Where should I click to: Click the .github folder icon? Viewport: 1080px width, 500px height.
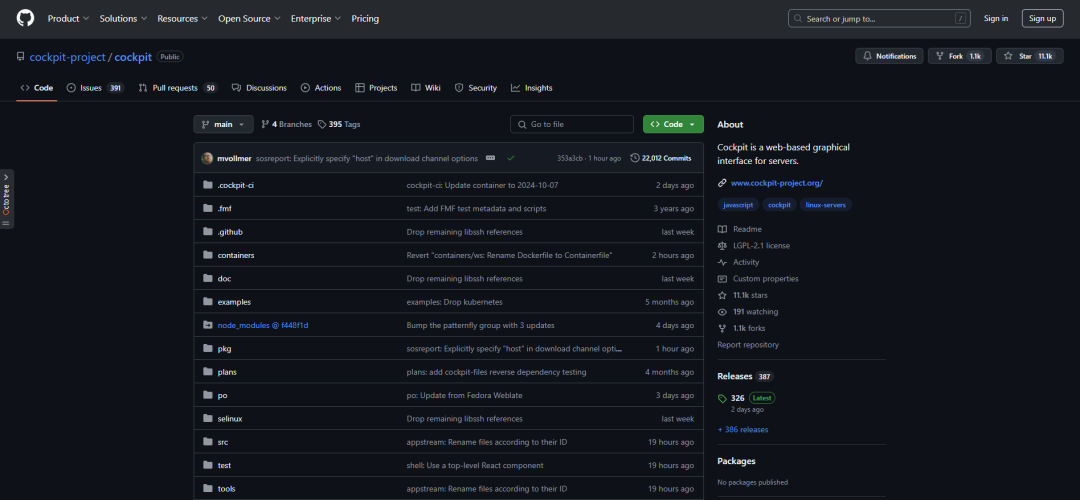(207, 231)
